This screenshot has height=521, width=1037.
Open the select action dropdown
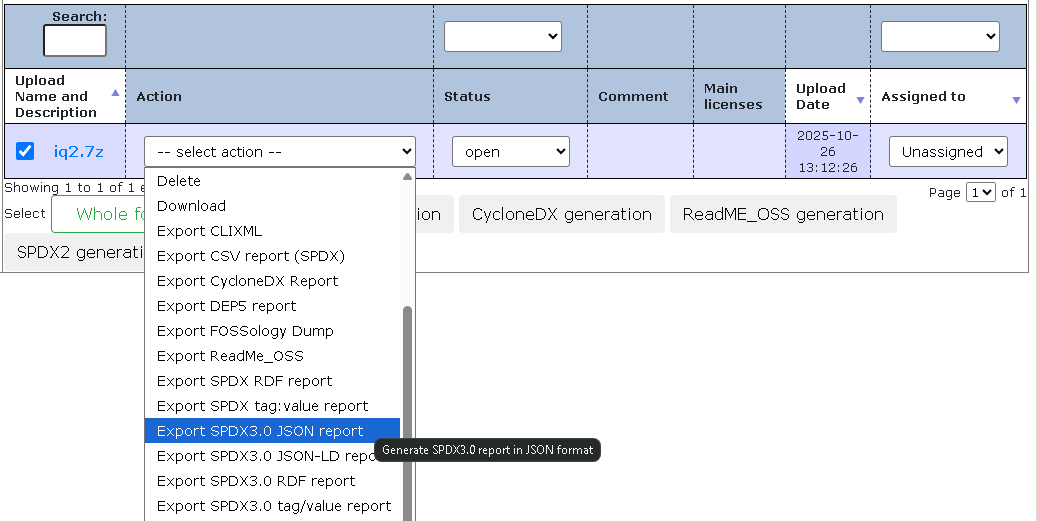[279, 152]
